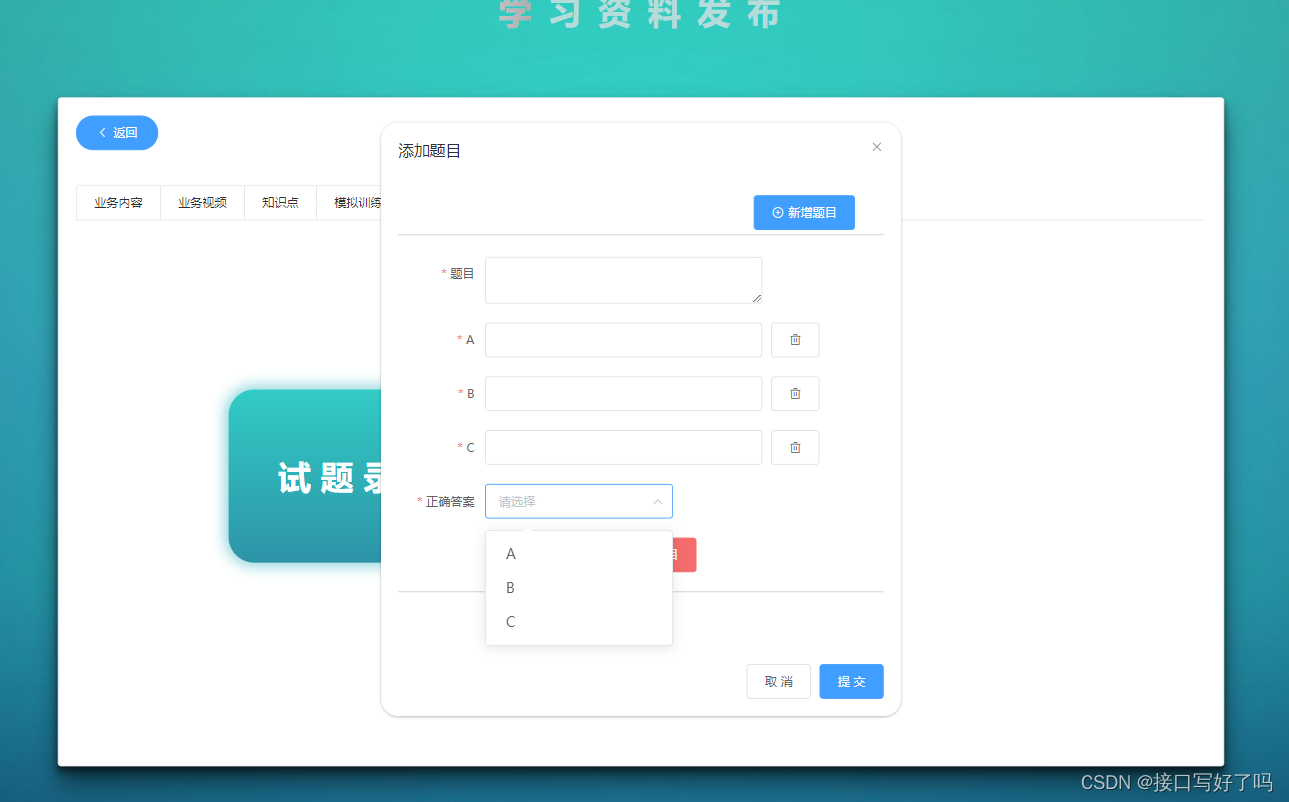The width and height of the screenshot is (1289, 802).
Task: Click the 返回 back button
Action: pyautogui.click(x=117, y=133)
